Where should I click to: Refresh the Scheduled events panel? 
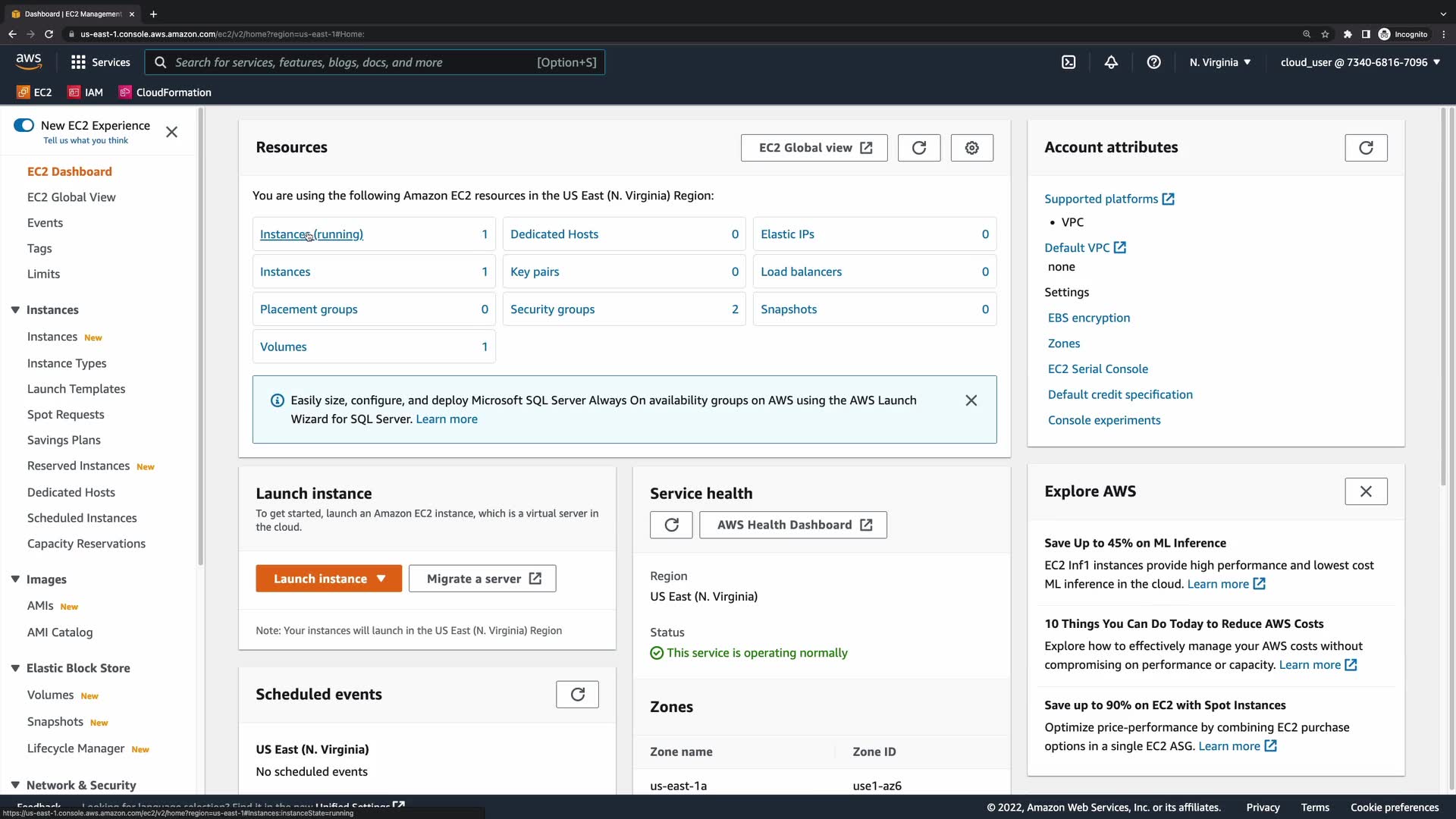[x=577, y=695]
